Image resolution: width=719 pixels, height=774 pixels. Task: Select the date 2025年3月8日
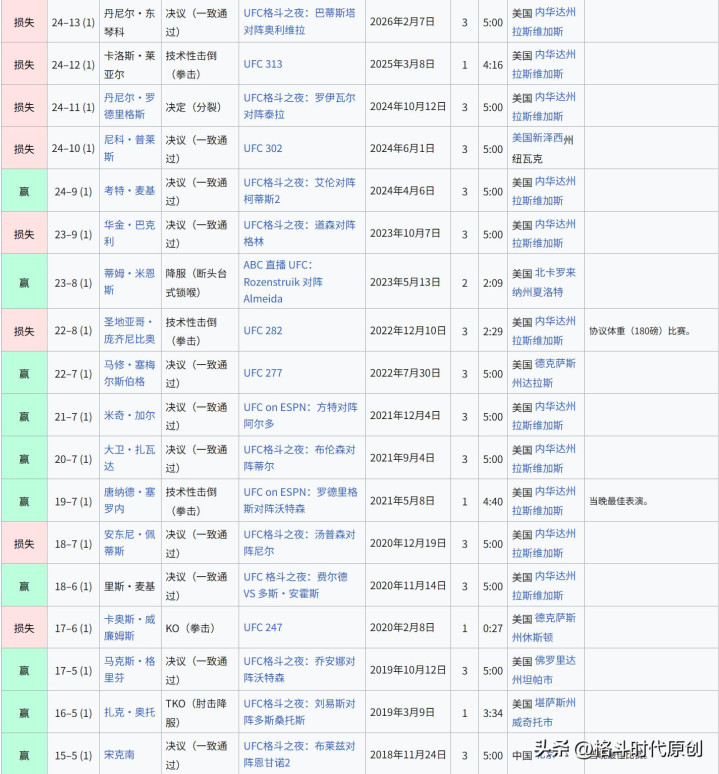click(x=402, y=64)
